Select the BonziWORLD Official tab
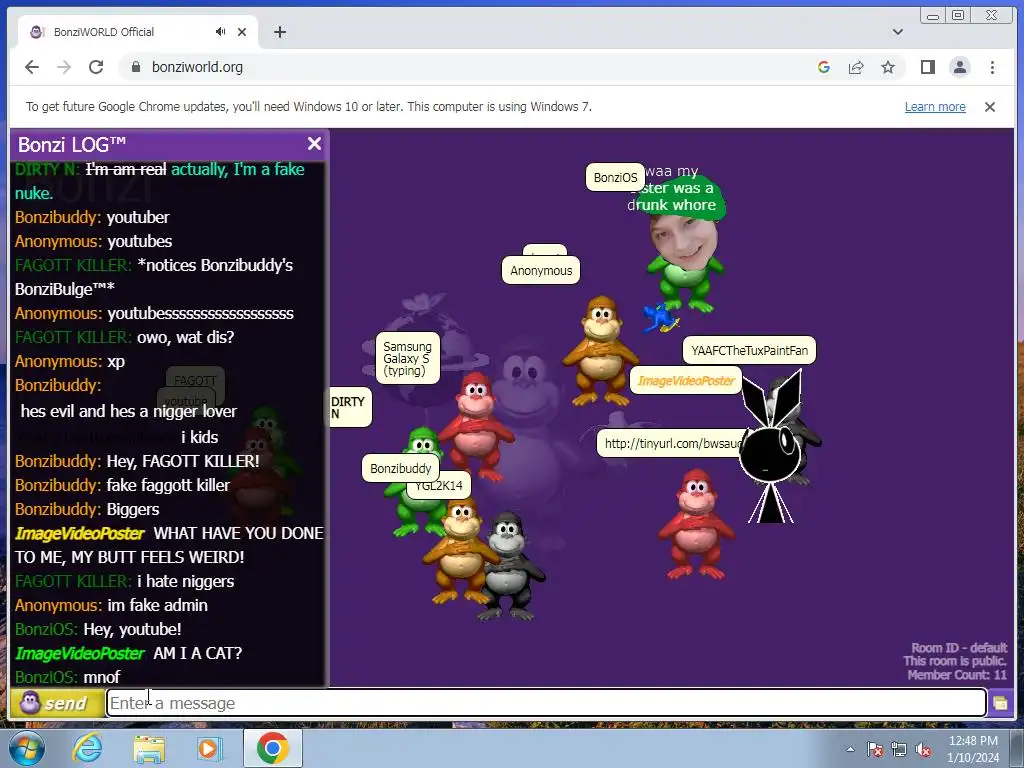The height and width of the screenshot is (768, 1024). (137, 31)
